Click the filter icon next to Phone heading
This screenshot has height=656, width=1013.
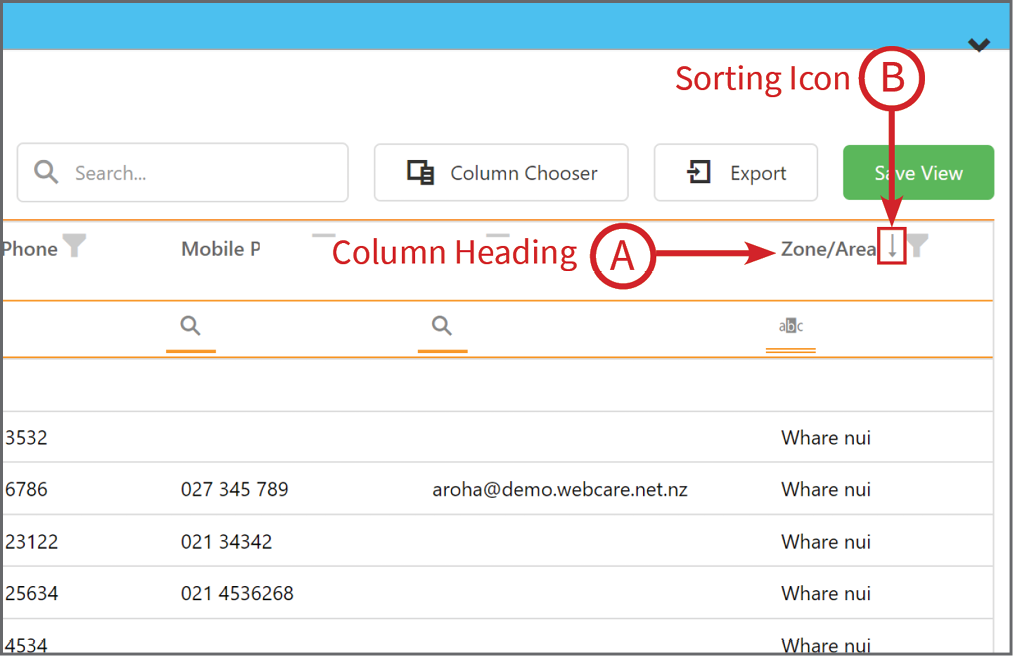tap(75, 246)
